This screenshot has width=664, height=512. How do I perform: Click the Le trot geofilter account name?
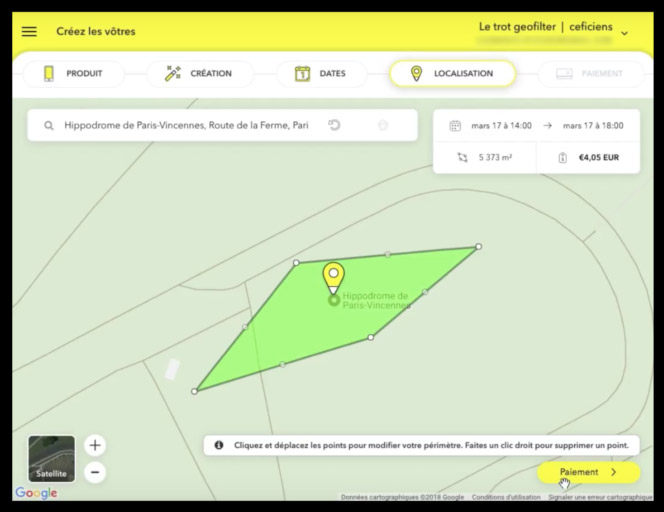517,27
